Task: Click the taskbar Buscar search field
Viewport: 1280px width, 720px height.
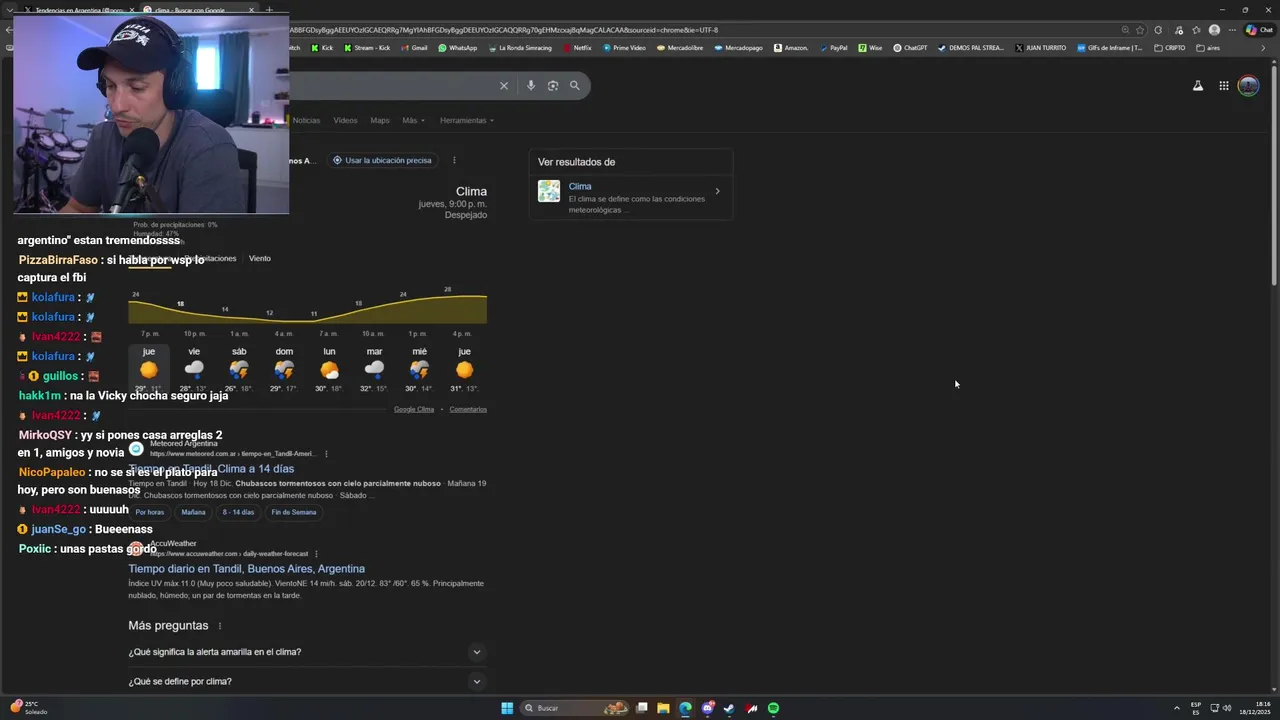Action: [x=576, y=708]
